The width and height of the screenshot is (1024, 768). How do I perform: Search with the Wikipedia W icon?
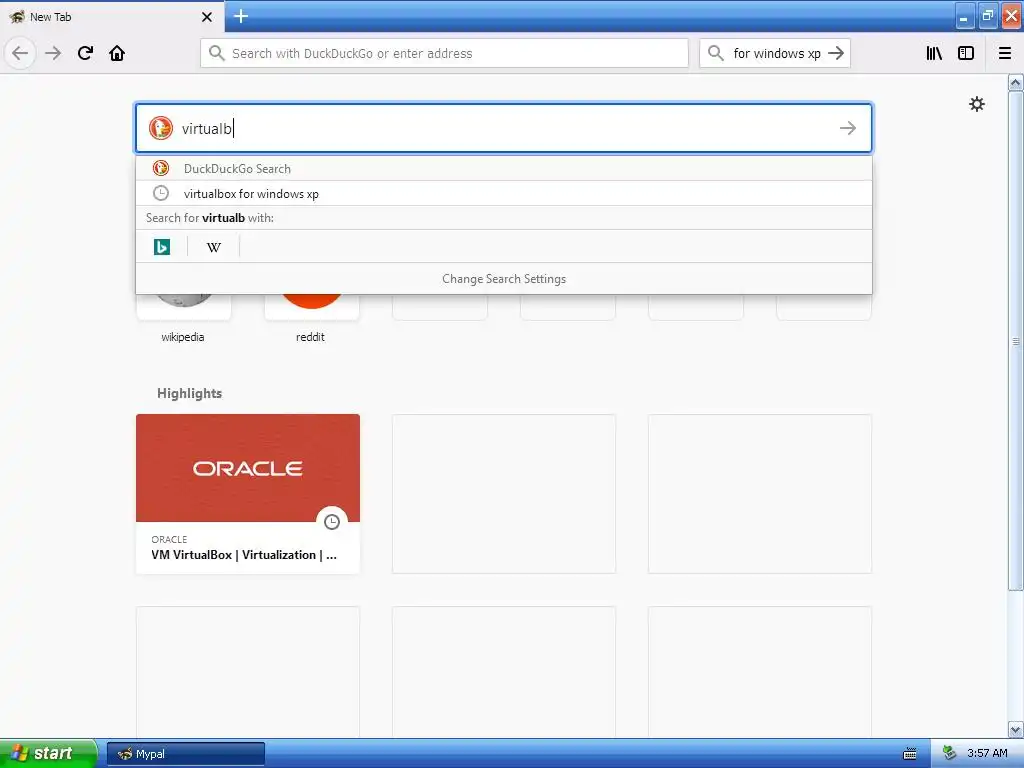pos(214,247)
